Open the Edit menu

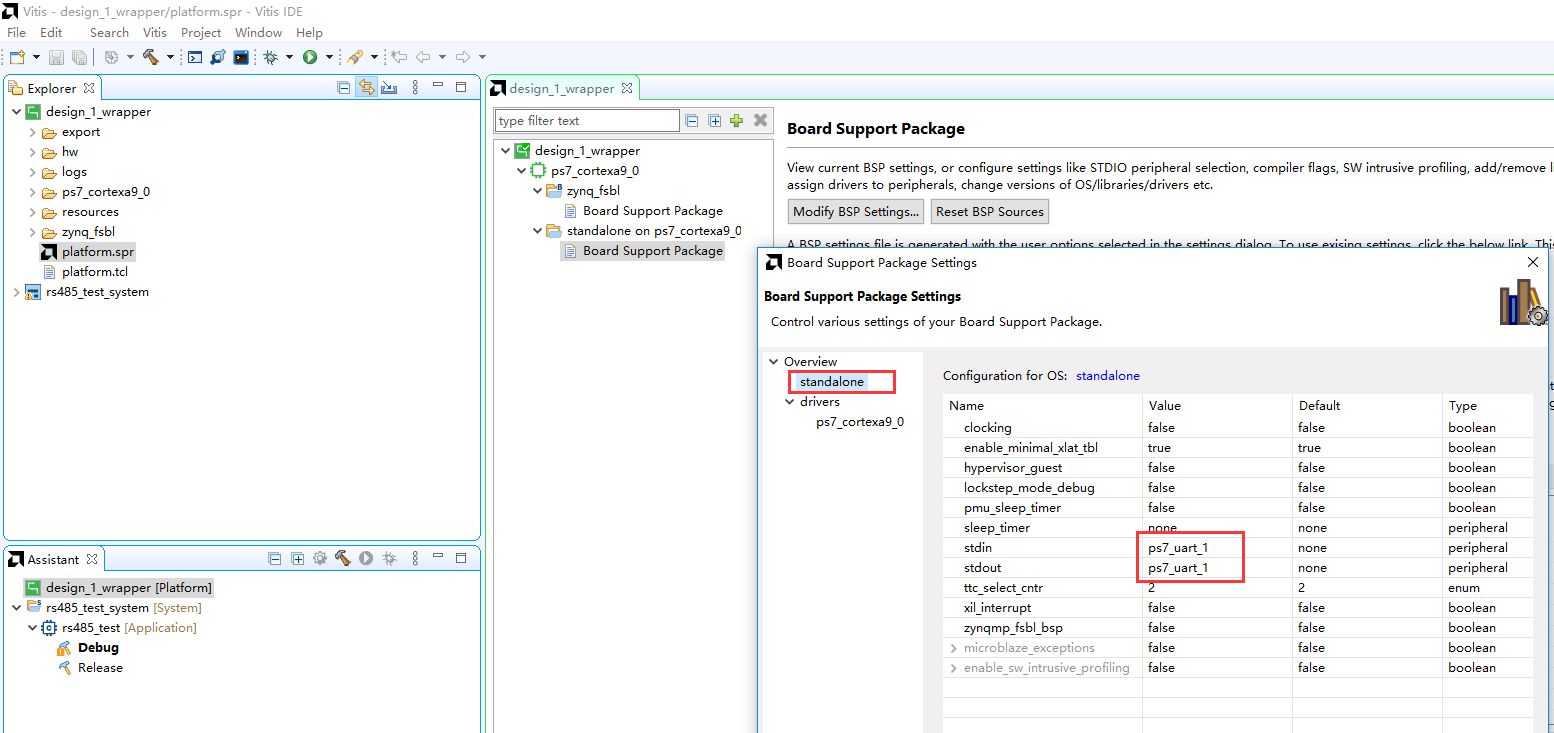click(51, 32)
